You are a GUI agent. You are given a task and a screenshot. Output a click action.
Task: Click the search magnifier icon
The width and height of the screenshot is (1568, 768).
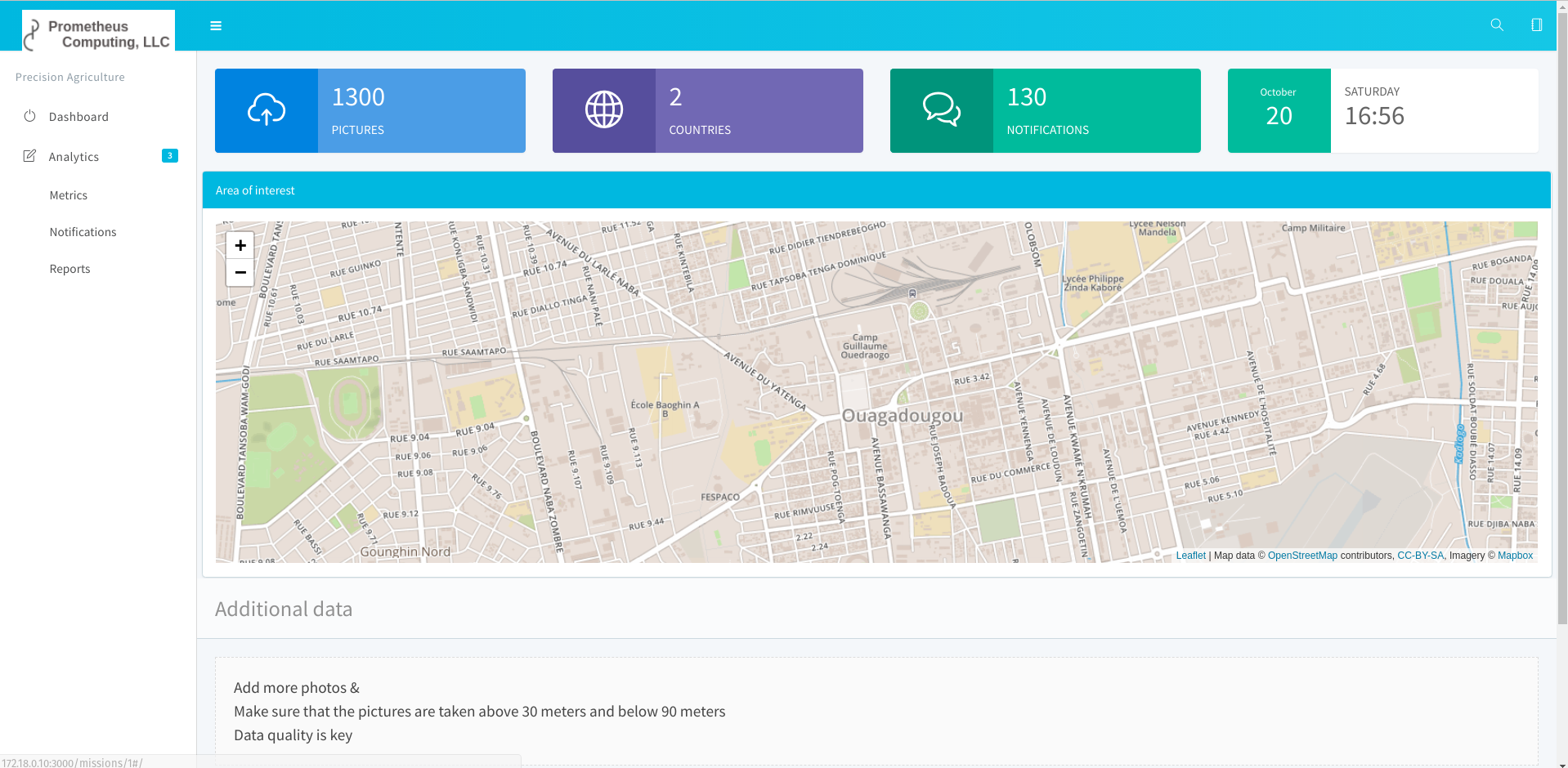(x=1496, y=25)
